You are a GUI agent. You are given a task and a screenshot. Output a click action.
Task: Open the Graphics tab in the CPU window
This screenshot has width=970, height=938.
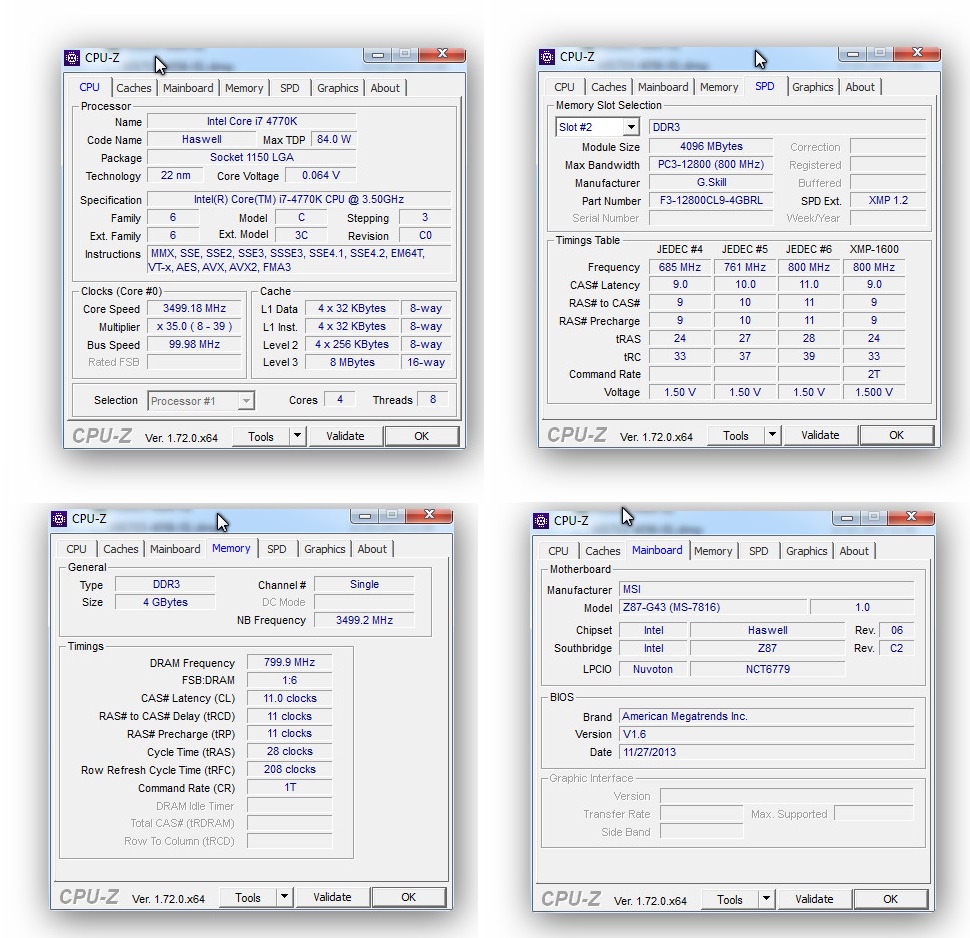point(338,88)
